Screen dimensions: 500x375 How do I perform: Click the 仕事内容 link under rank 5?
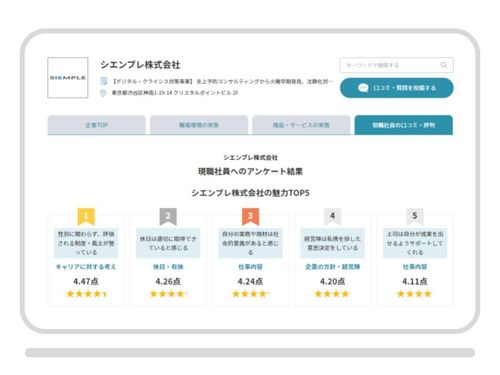point(415,267)
